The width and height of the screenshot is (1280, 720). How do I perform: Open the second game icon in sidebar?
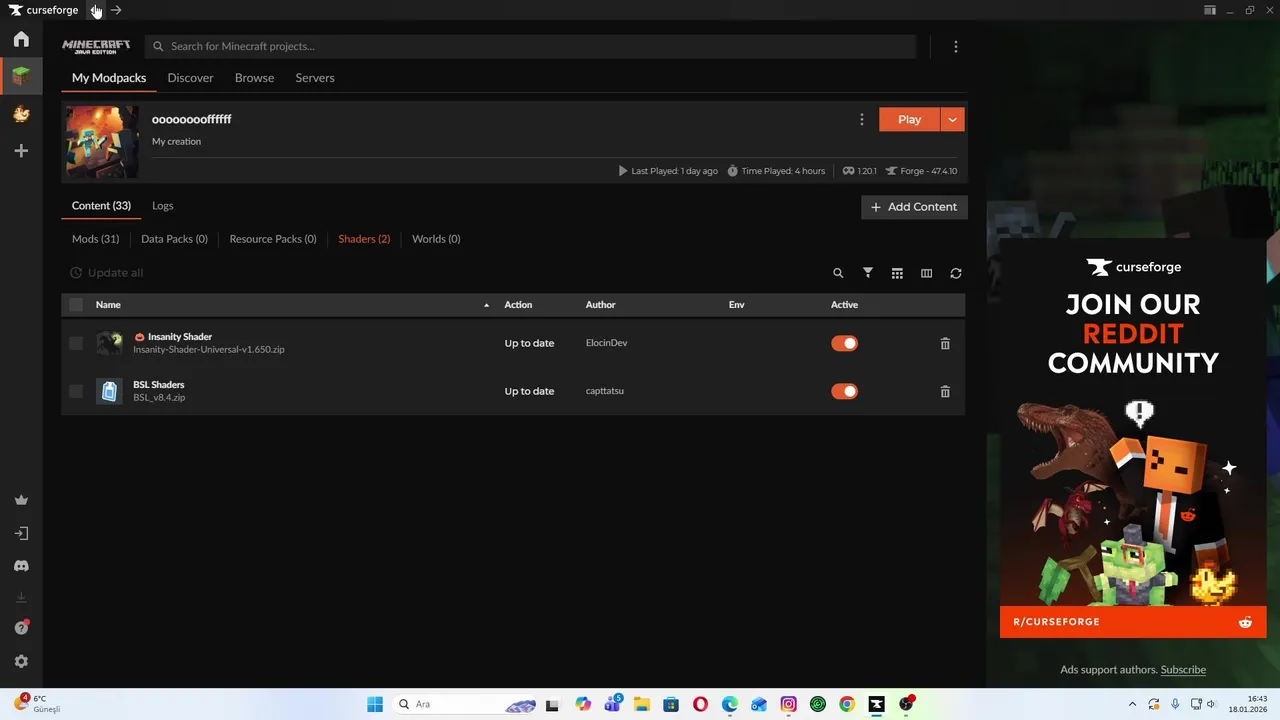pos(21,114)
